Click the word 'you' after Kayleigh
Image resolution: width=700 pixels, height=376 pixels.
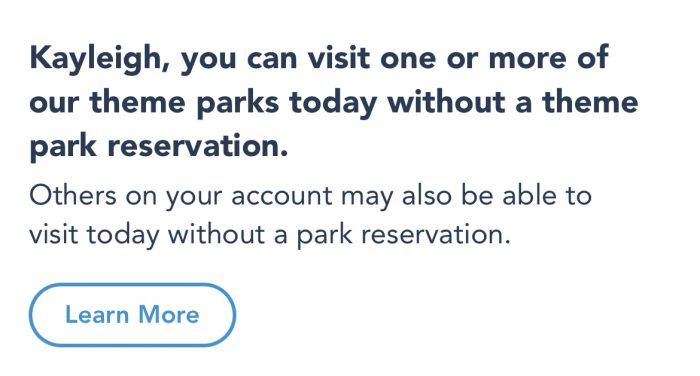point(208,61)
